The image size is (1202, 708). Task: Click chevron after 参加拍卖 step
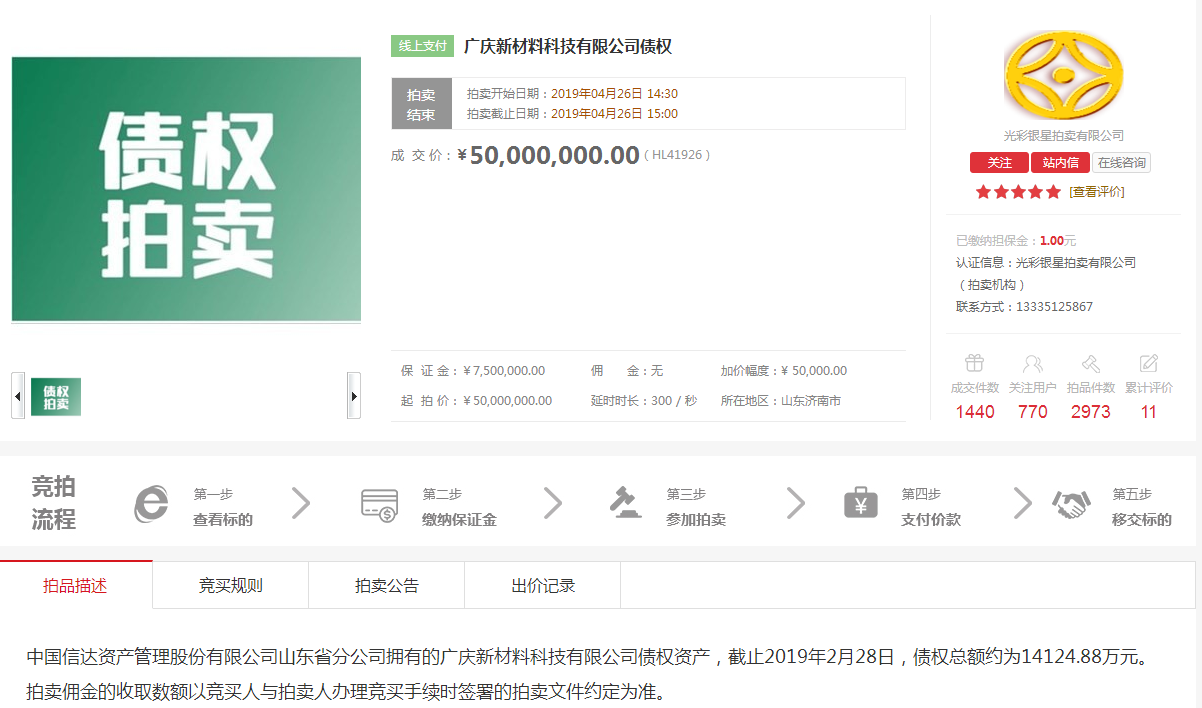(x=796, y=503)
